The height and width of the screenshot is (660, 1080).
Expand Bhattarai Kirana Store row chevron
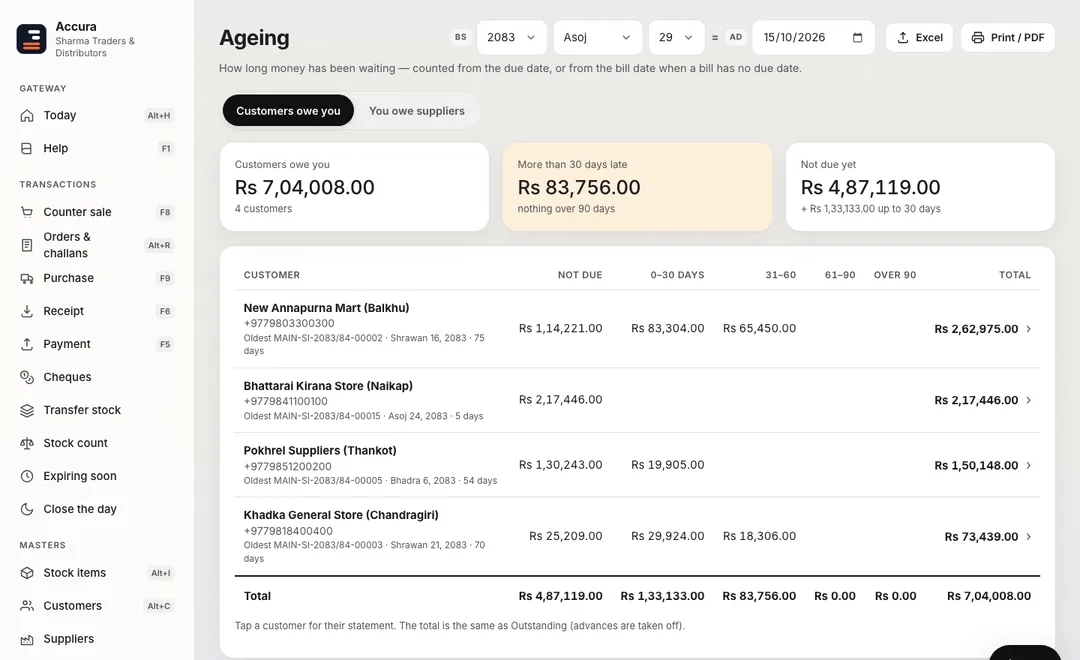tap(1028, 400)
